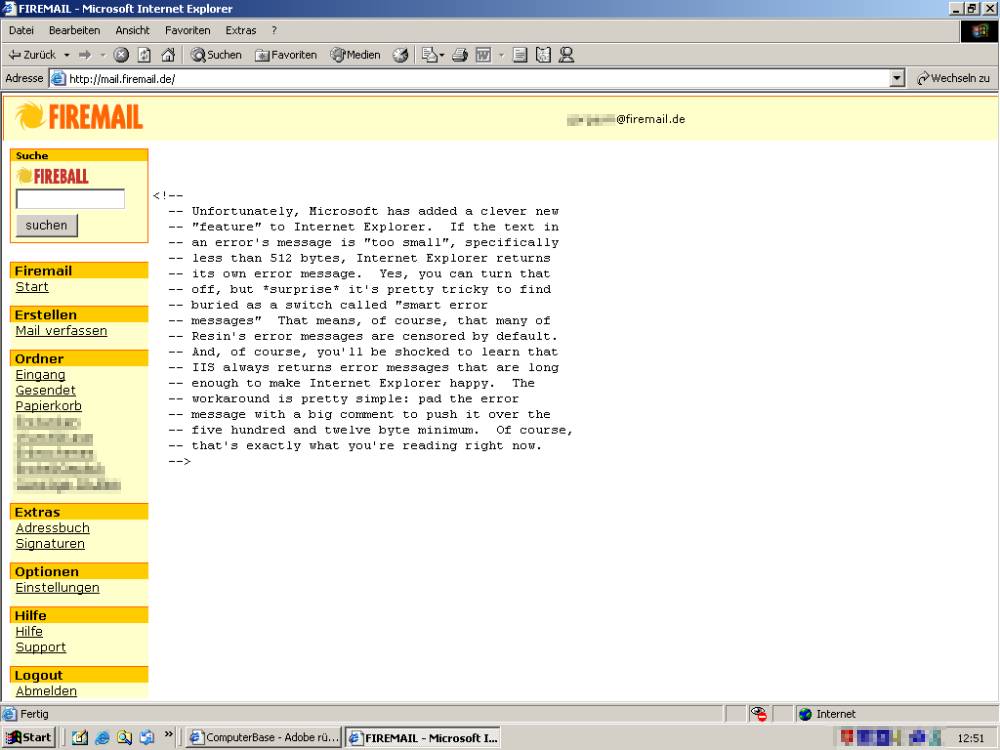Click the Internet zone status indicator
This screenshot has width=1000, height=750.
coord(827,714)
